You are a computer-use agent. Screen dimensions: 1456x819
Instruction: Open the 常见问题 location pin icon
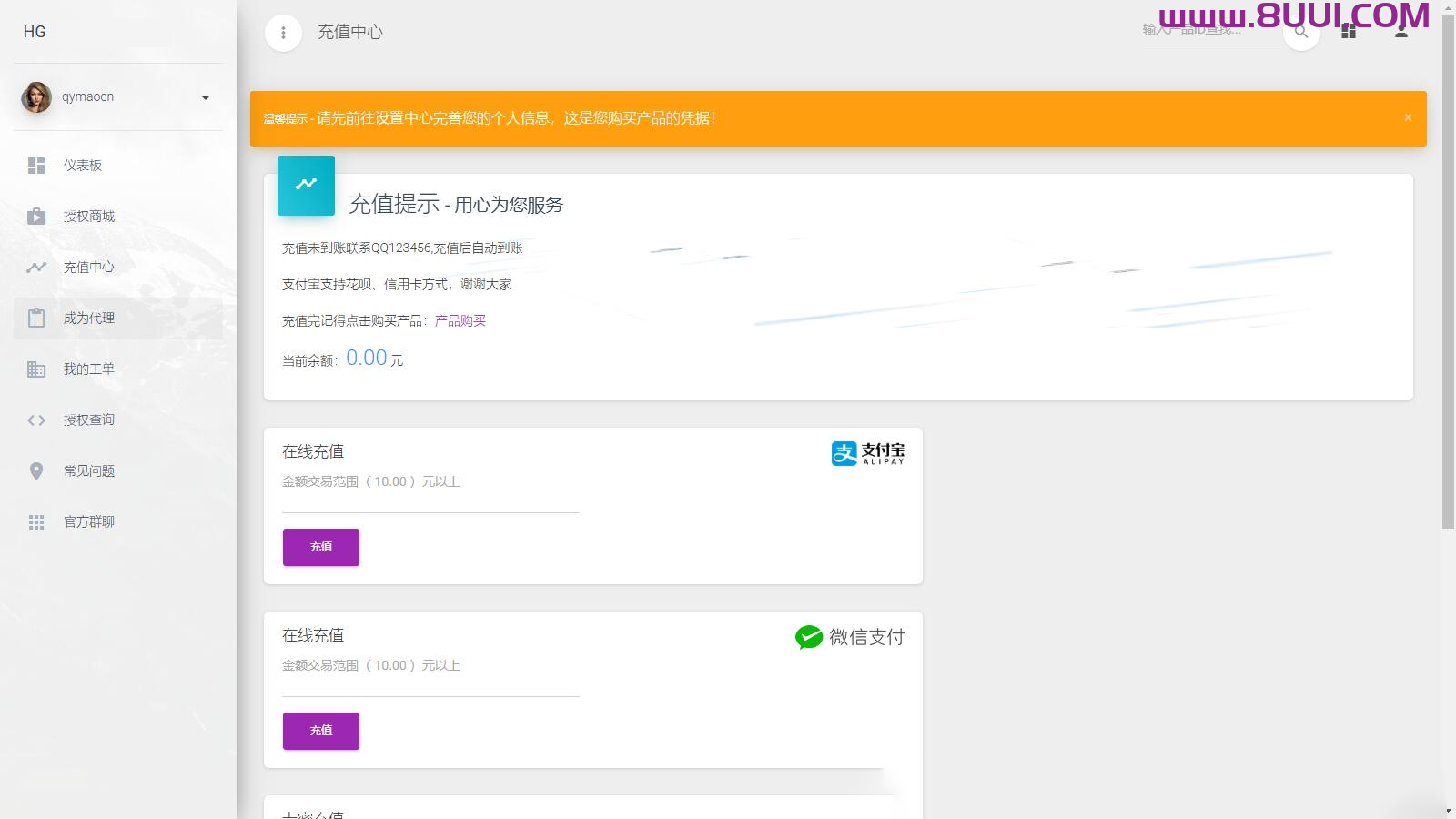(x=36, y=470)
